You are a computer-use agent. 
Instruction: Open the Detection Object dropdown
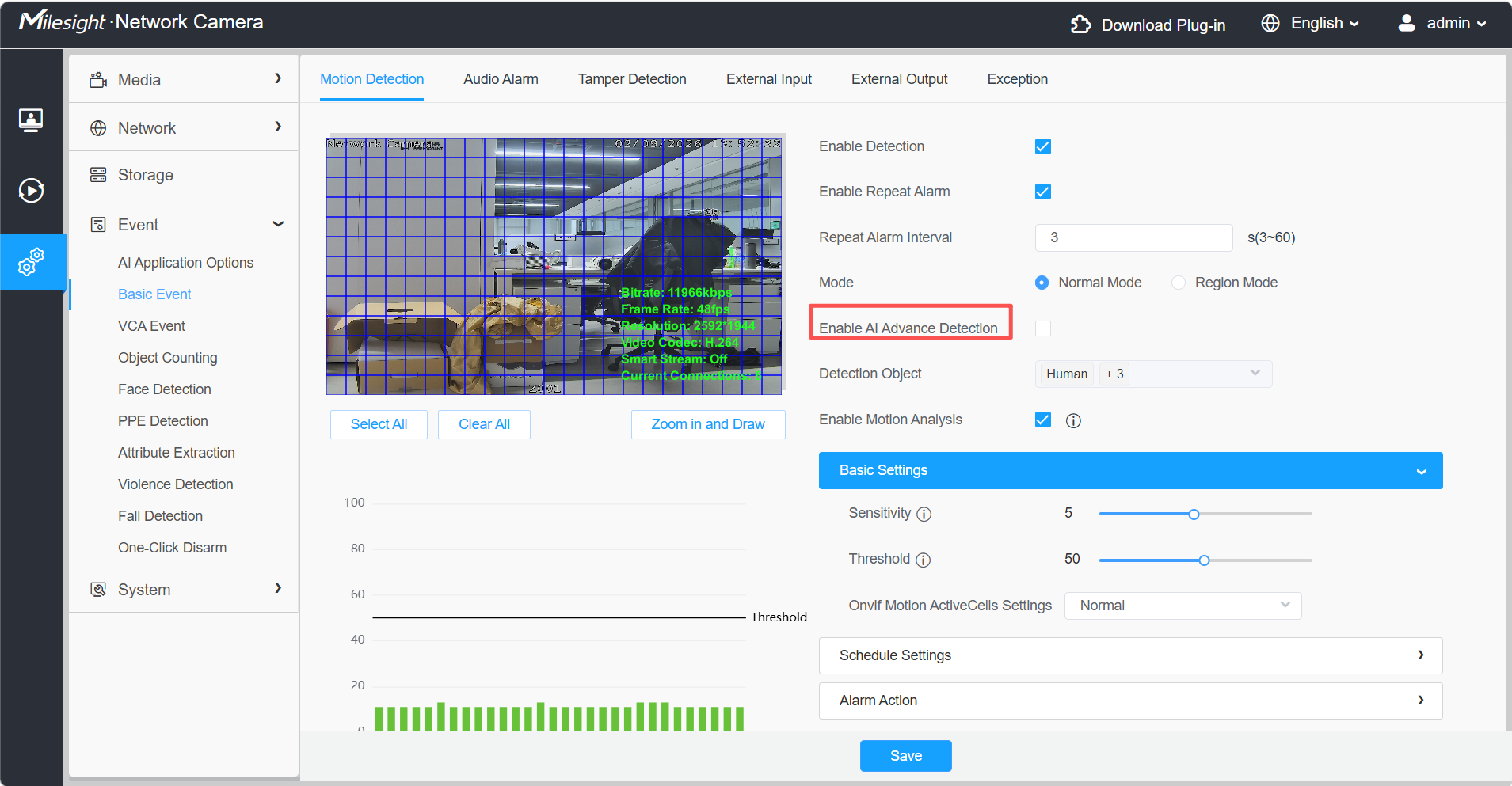point(1153,374)
